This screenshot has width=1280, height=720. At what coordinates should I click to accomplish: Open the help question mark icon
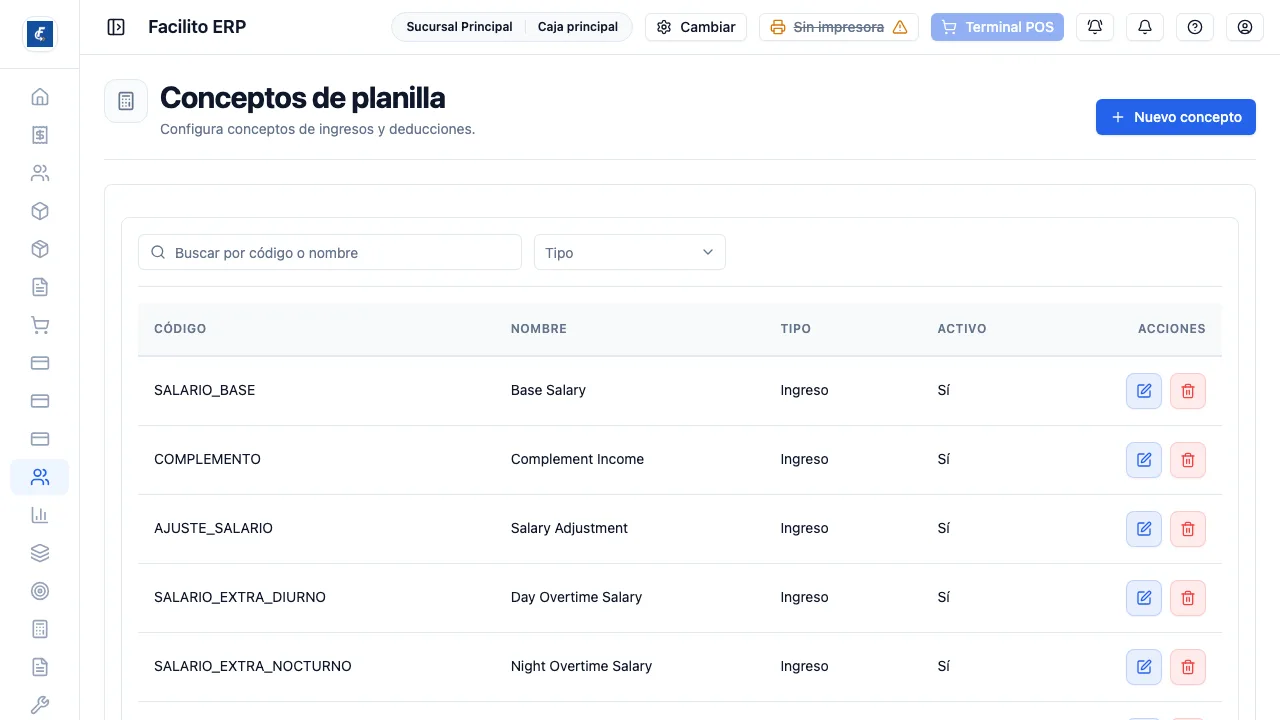[1195, 27]
